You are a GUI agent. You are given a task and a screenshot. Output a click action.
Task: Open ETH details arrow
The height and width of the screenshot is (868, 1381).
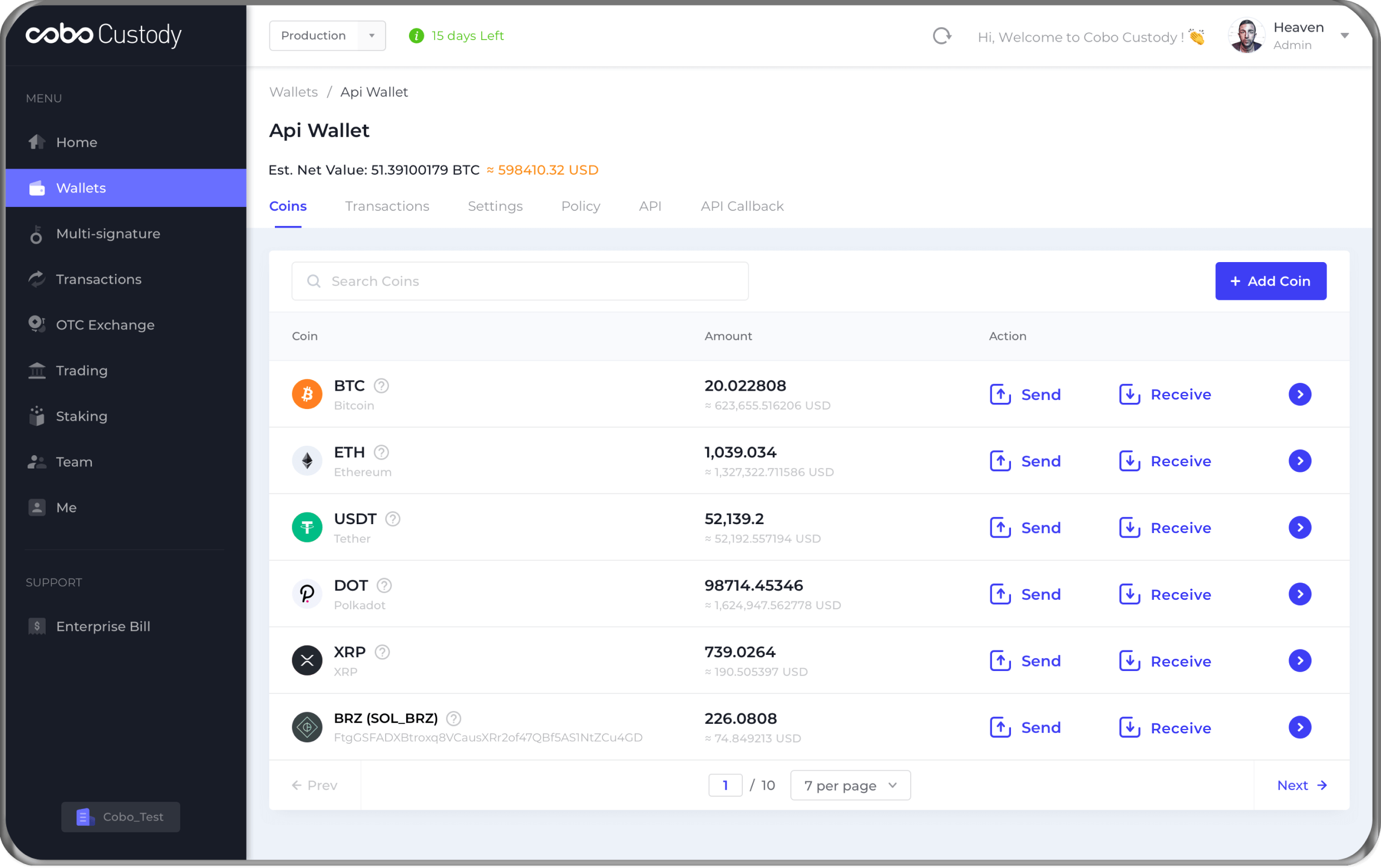coord(1300,461)
